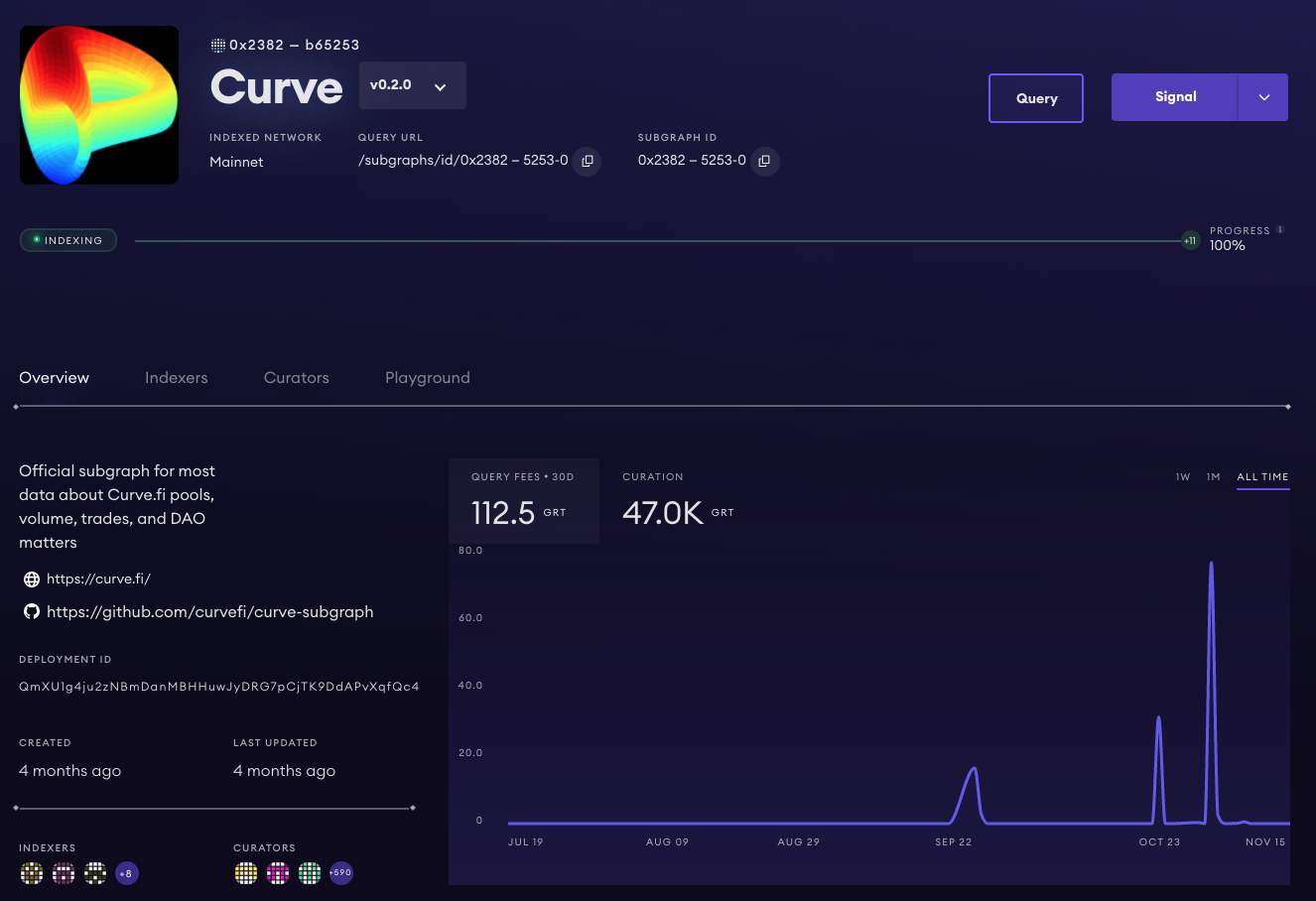Viewport: 1316px width, 901px height.
Task: Open the Indexers tab
Action: [177, 378]
